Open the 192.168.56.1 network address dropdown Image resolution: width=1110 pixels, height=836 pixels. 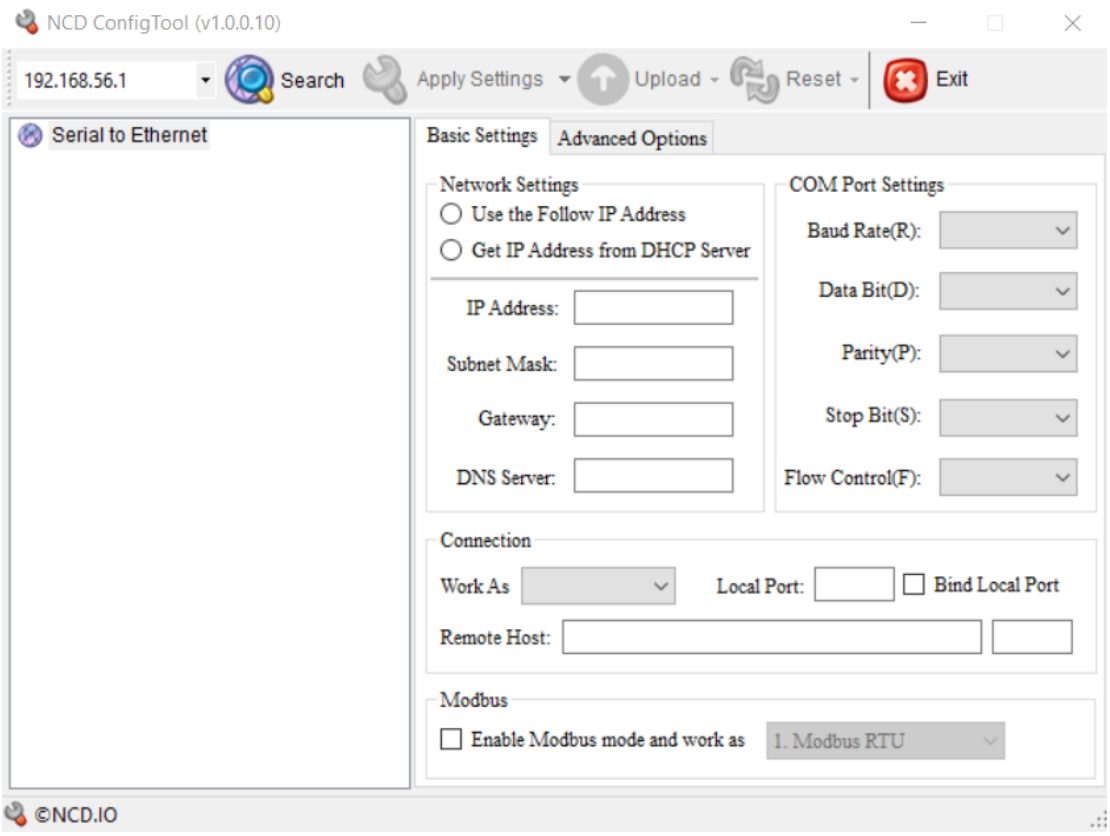click(x=205, y=80)
